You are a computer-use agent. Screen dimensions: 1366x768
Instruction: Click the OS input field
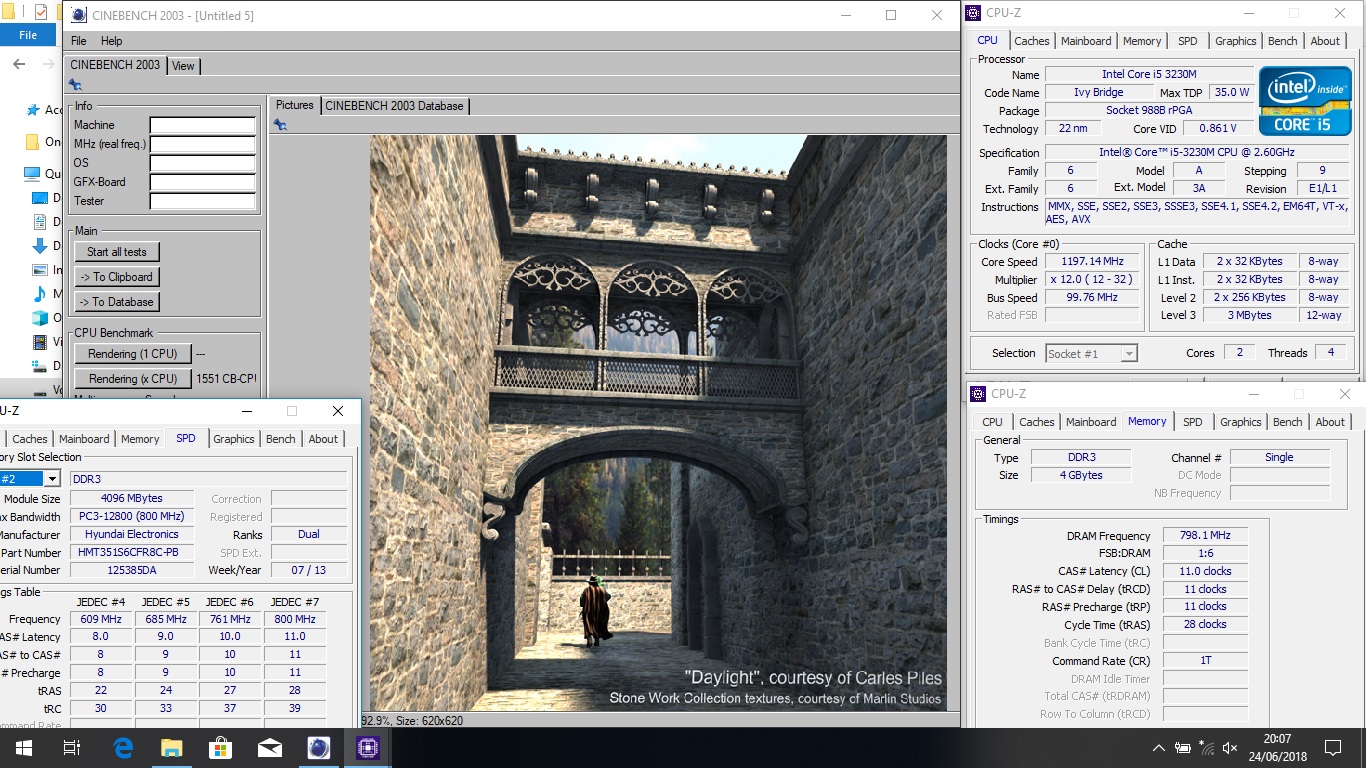[x=203, y=163]
